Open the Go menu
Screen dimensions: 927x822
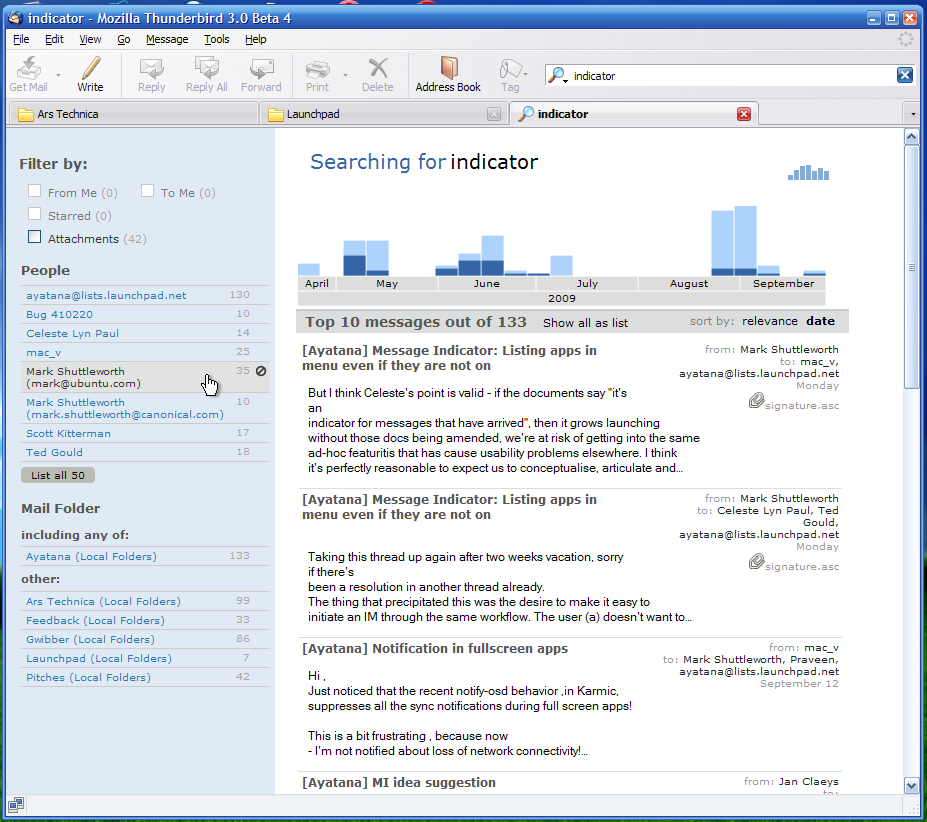pyautogui.click(x=124, y=39)
